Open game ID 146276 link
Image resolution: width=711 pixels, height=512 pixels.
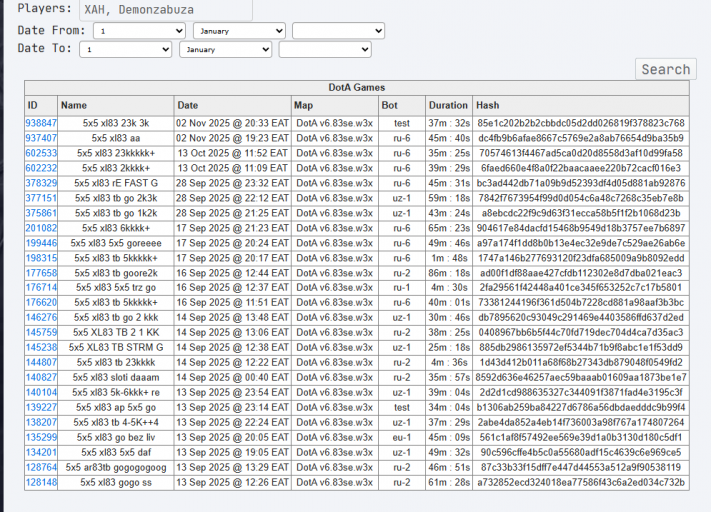coord(41,317)
